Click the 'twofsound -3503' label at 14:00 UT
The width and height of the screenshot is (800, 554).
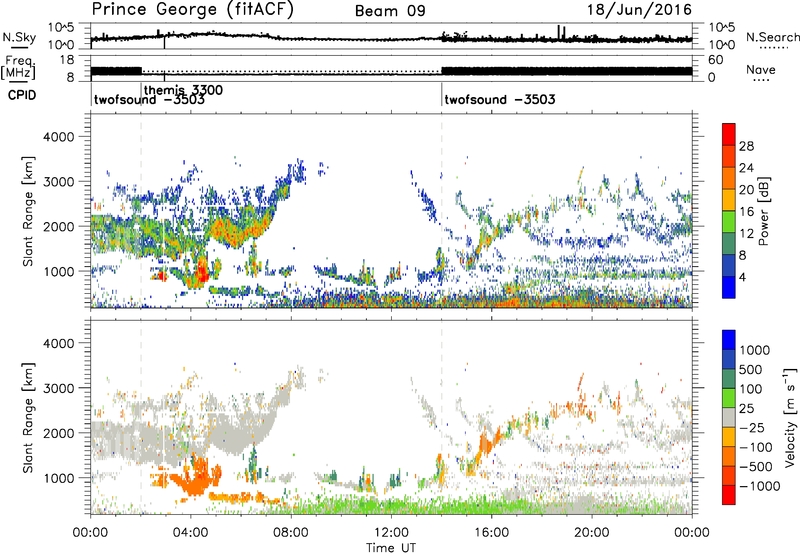[499, 99]
